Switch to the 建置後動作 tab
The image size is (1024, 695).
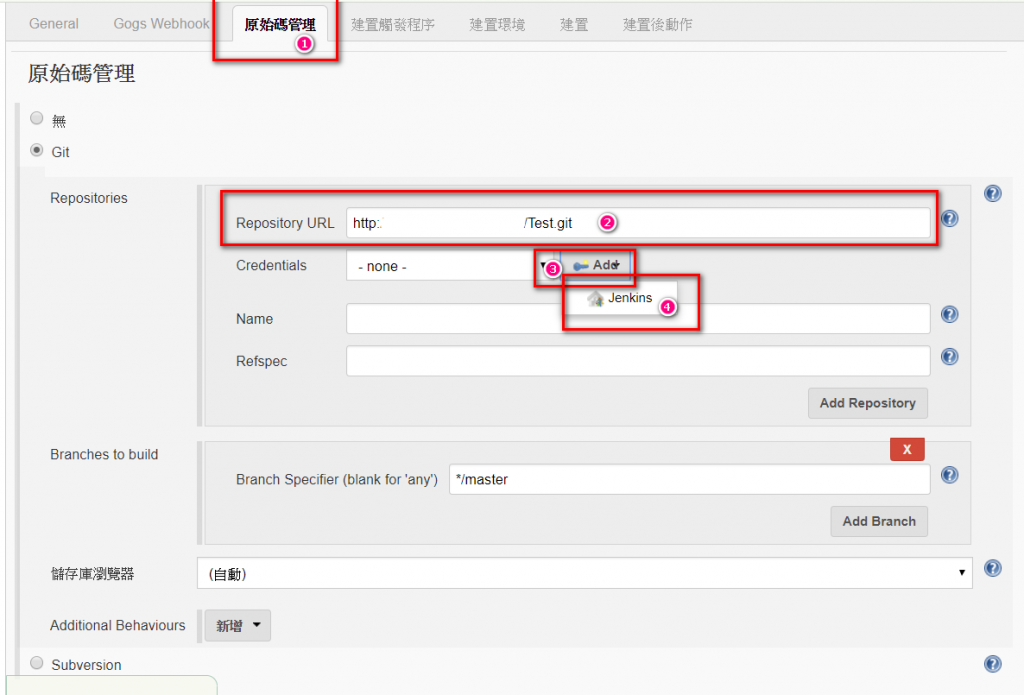(x=657, y=25)
